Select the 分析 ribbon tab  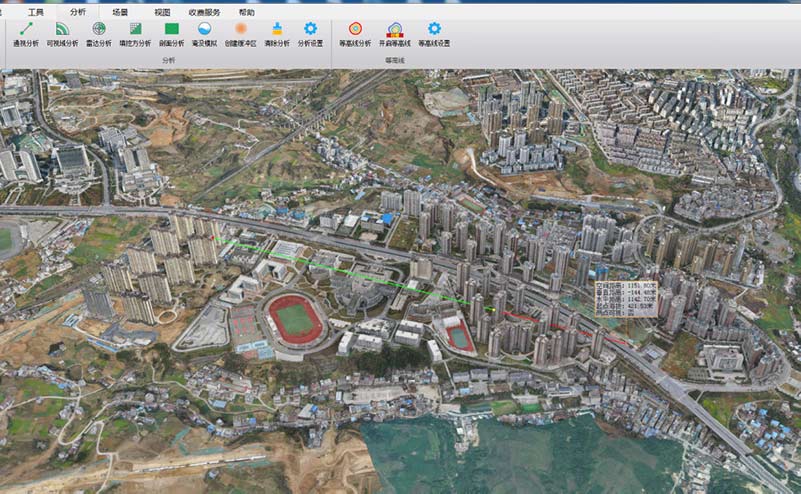pos(78,12)
